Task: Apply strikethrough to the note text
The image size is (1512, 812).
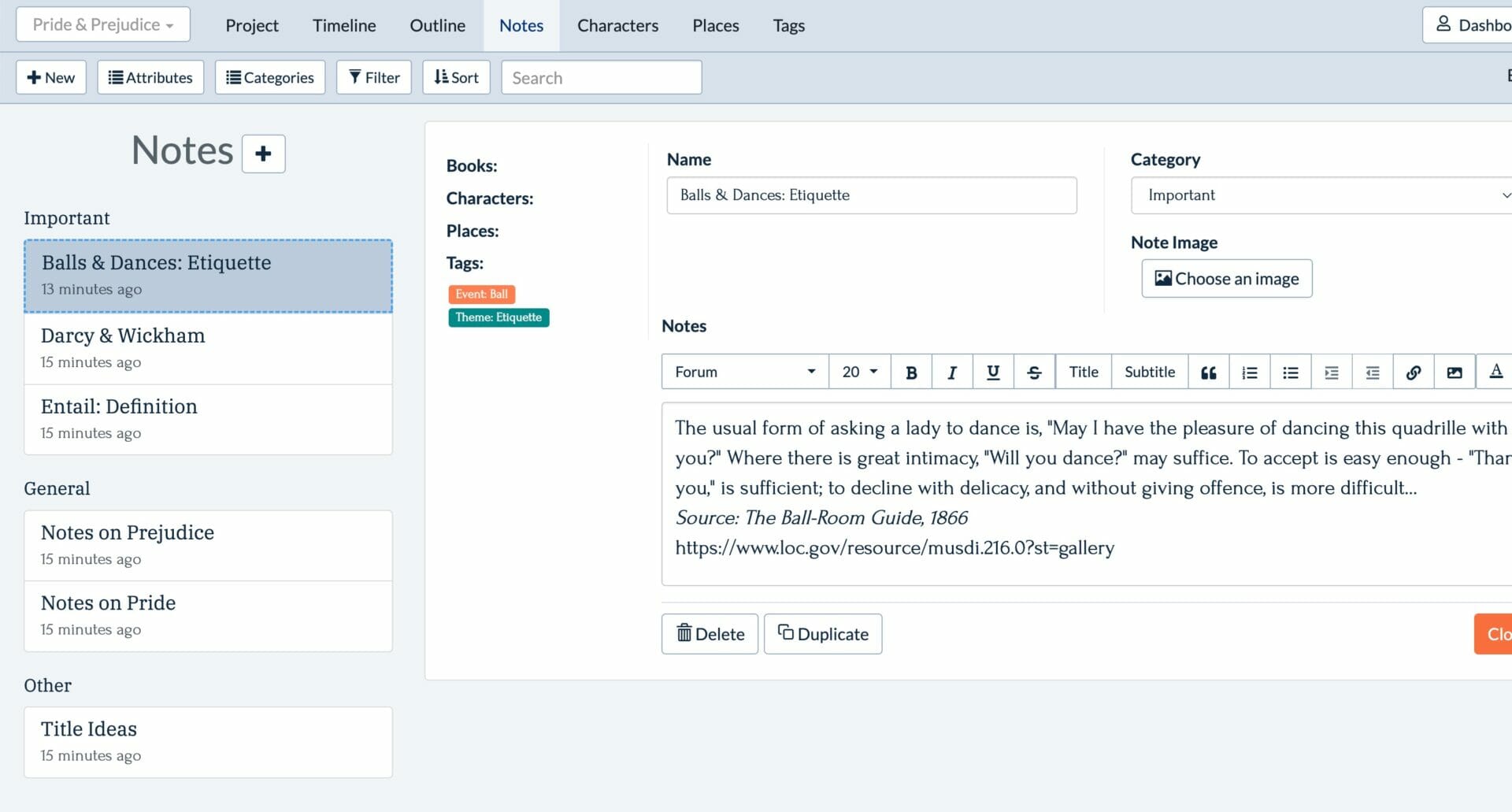Action: pos(1034,373)
